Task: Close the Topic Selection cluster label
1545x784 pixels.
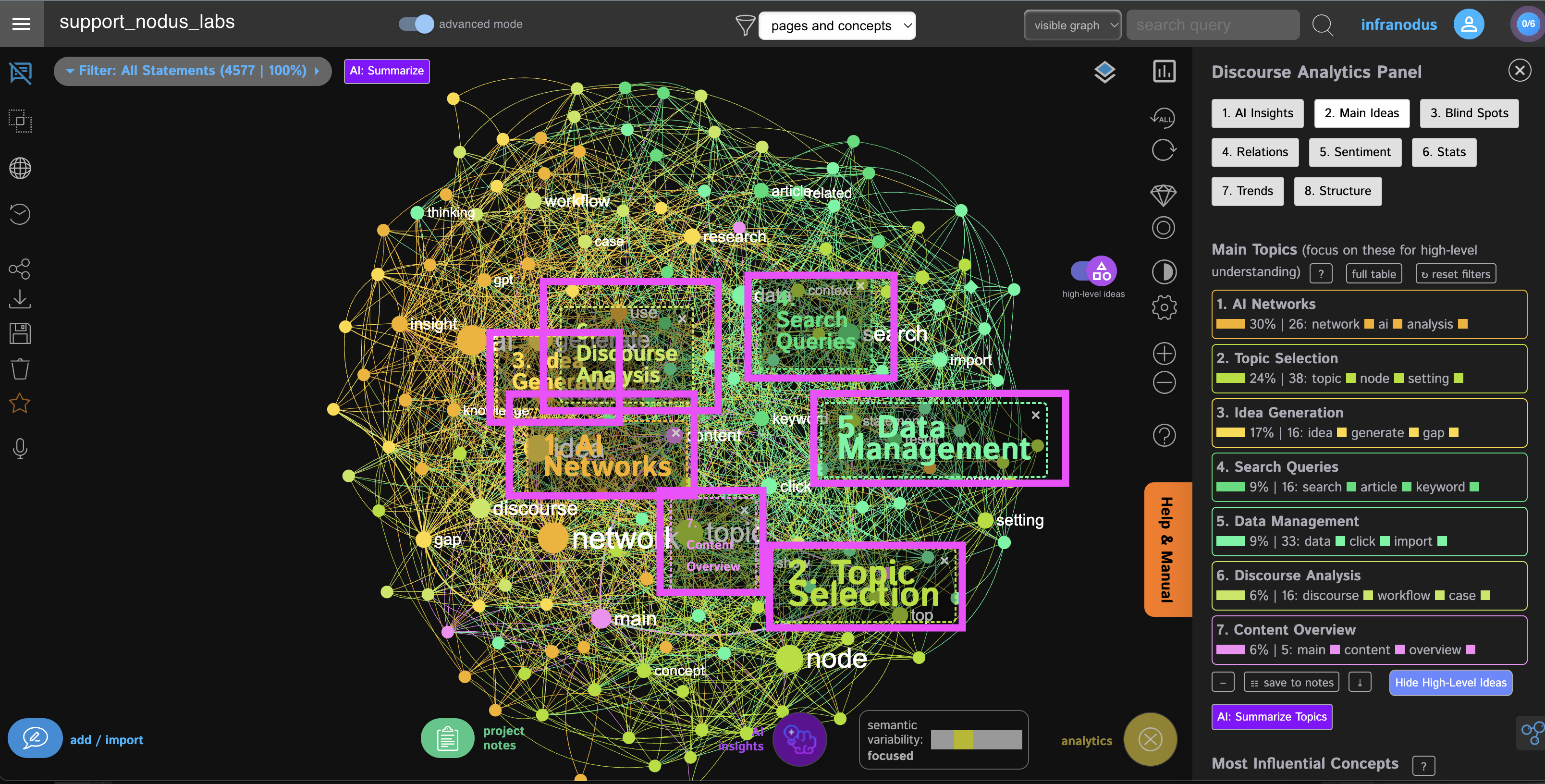Action: click(x=944, y=561)
